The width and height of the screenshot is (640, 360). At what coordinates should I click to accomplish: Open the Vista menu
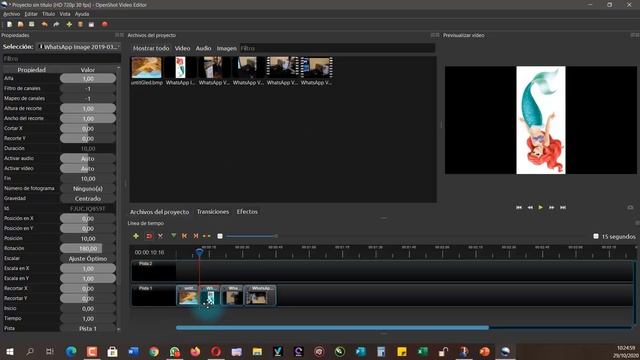65,14
